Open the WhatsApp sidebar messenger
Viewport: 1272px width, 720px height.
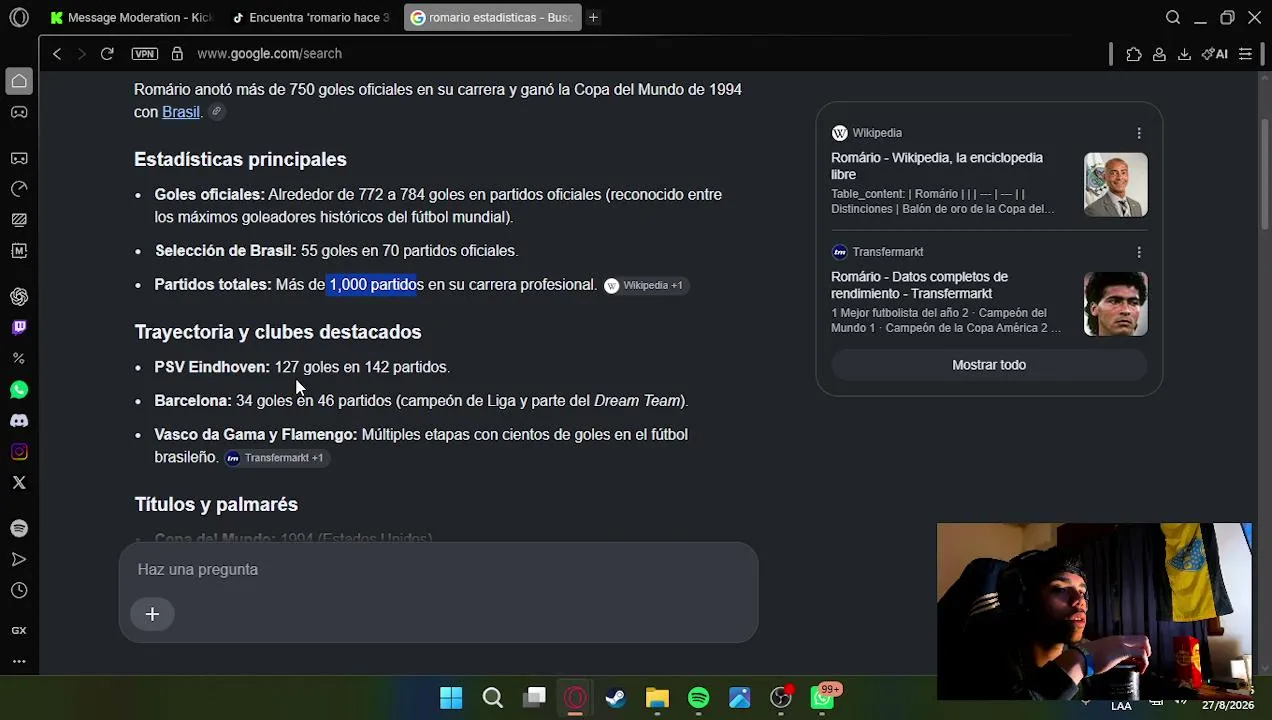click(x=19, y=390)
